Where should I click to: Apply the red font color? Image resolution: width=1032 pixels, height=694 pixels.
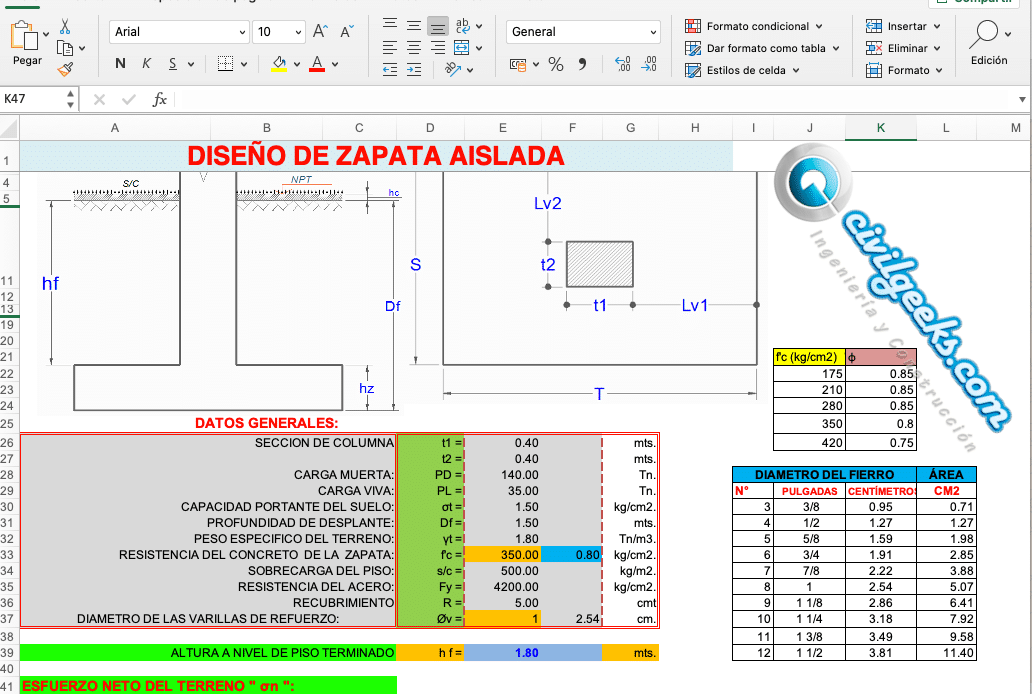click(317, 64)
